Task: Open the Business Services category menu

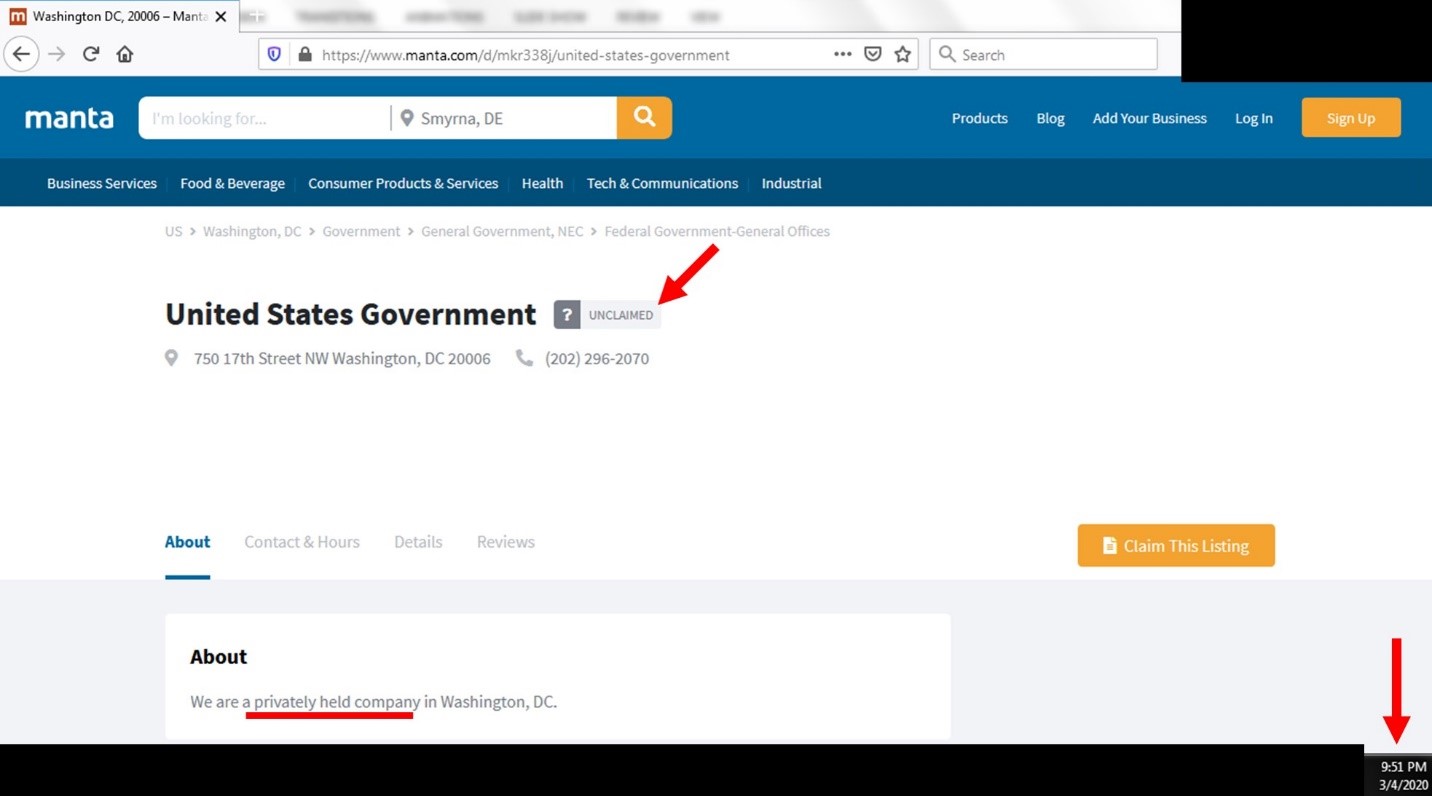Action: (x=102, y=183)
